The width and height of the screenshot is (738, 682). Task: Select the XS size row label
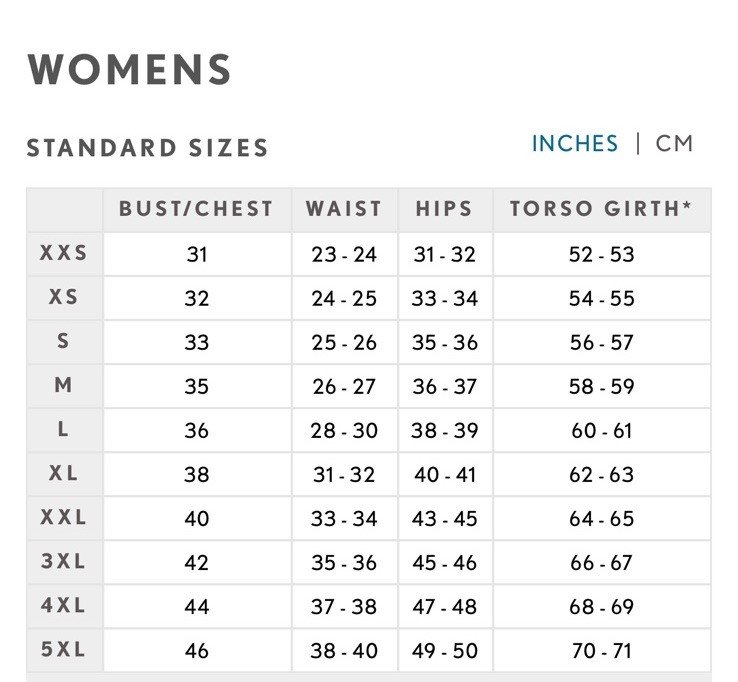64,298
